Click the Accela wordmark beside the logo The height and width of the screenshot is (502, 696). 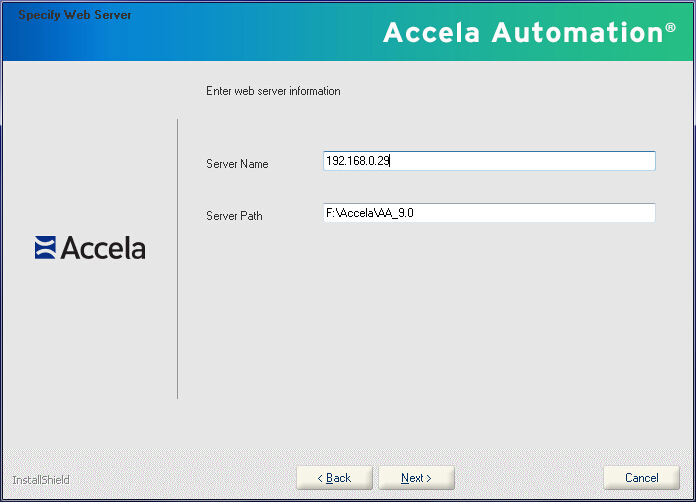click(103, 248)
